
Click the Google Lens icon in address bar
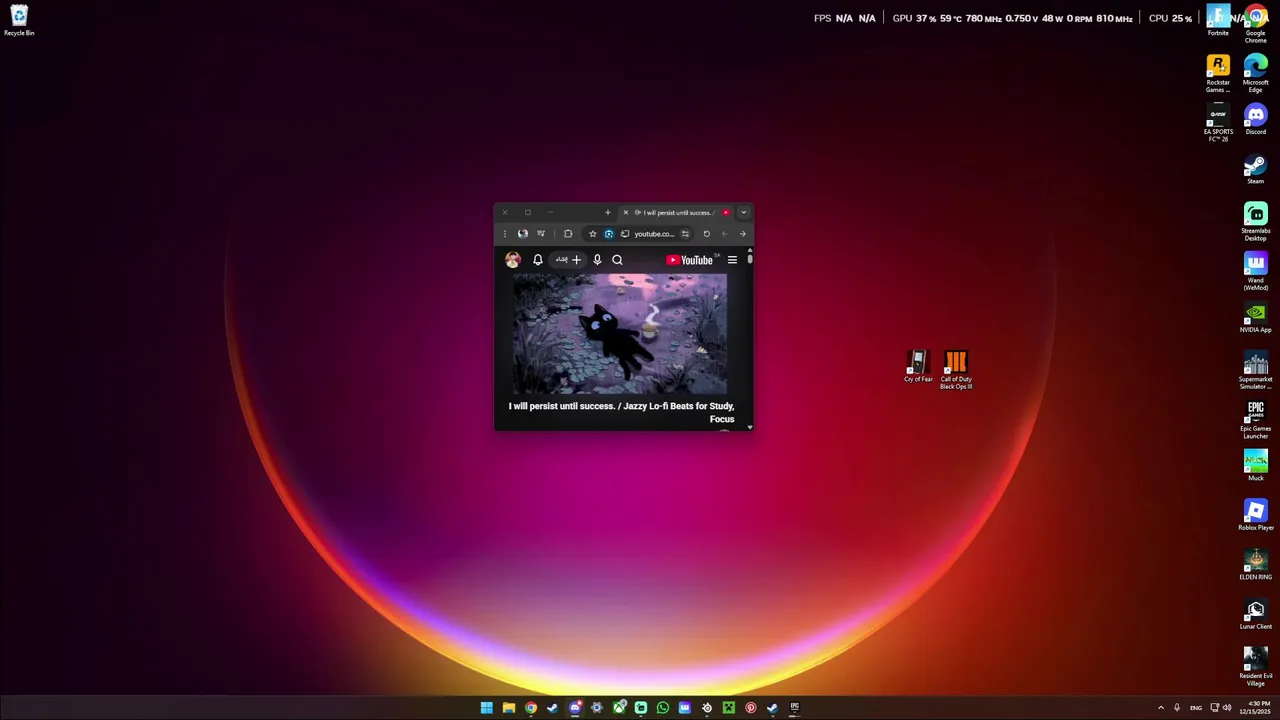608,234
